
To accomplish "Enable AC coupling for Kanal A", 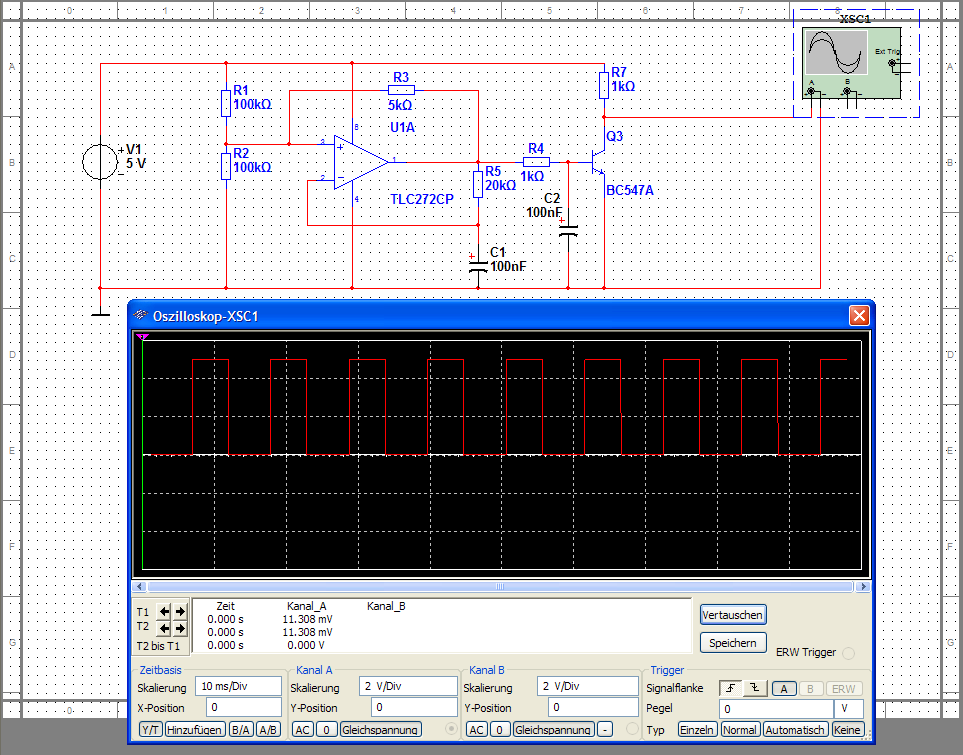I will point(302,730).
